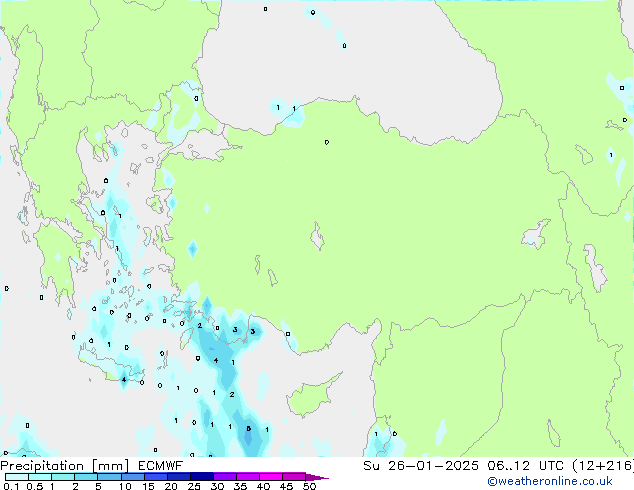Screen dimensions: 634x490
Task: Pick the legend swatch between 0.1 and 0.5
Action: point(17,477)
